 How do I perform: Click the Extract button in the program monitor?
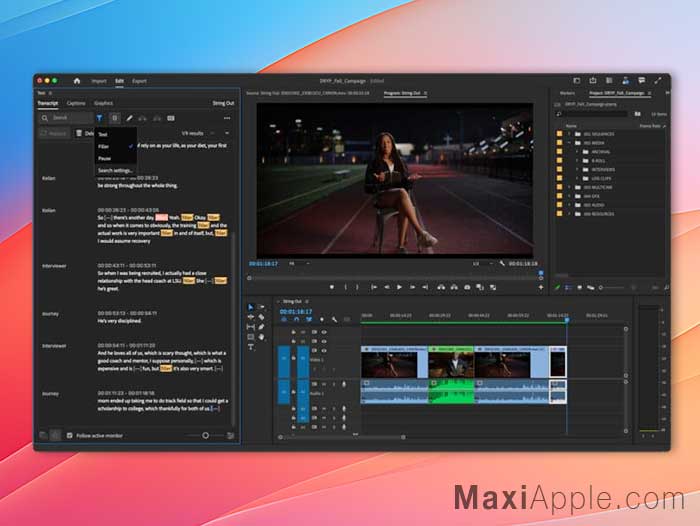[x=454, y=287]
